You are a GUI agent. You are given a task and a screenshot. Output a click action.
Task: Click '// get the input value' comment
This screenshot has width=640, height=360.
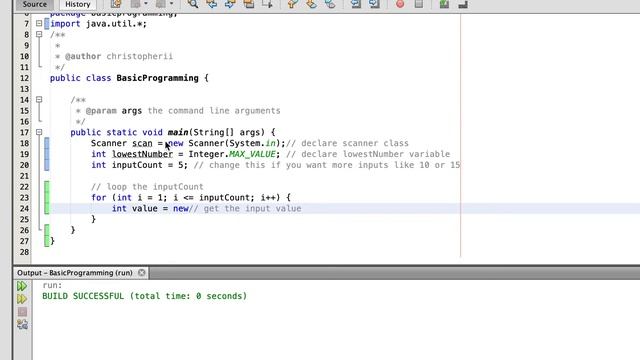[x=245, y=209]
